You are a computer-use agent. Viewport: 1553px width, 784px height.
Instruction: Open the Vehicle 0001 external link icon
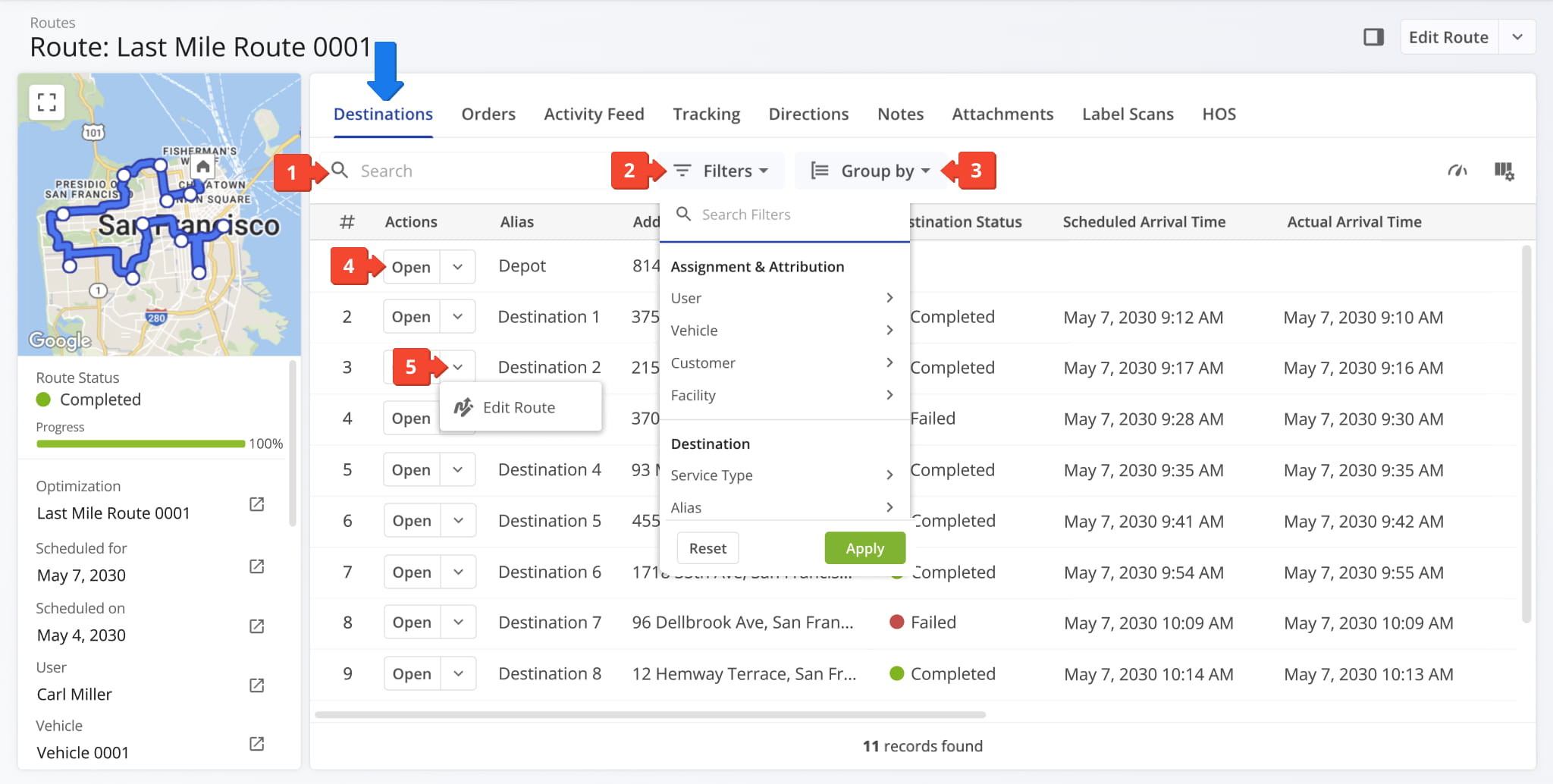pos(257,744)
